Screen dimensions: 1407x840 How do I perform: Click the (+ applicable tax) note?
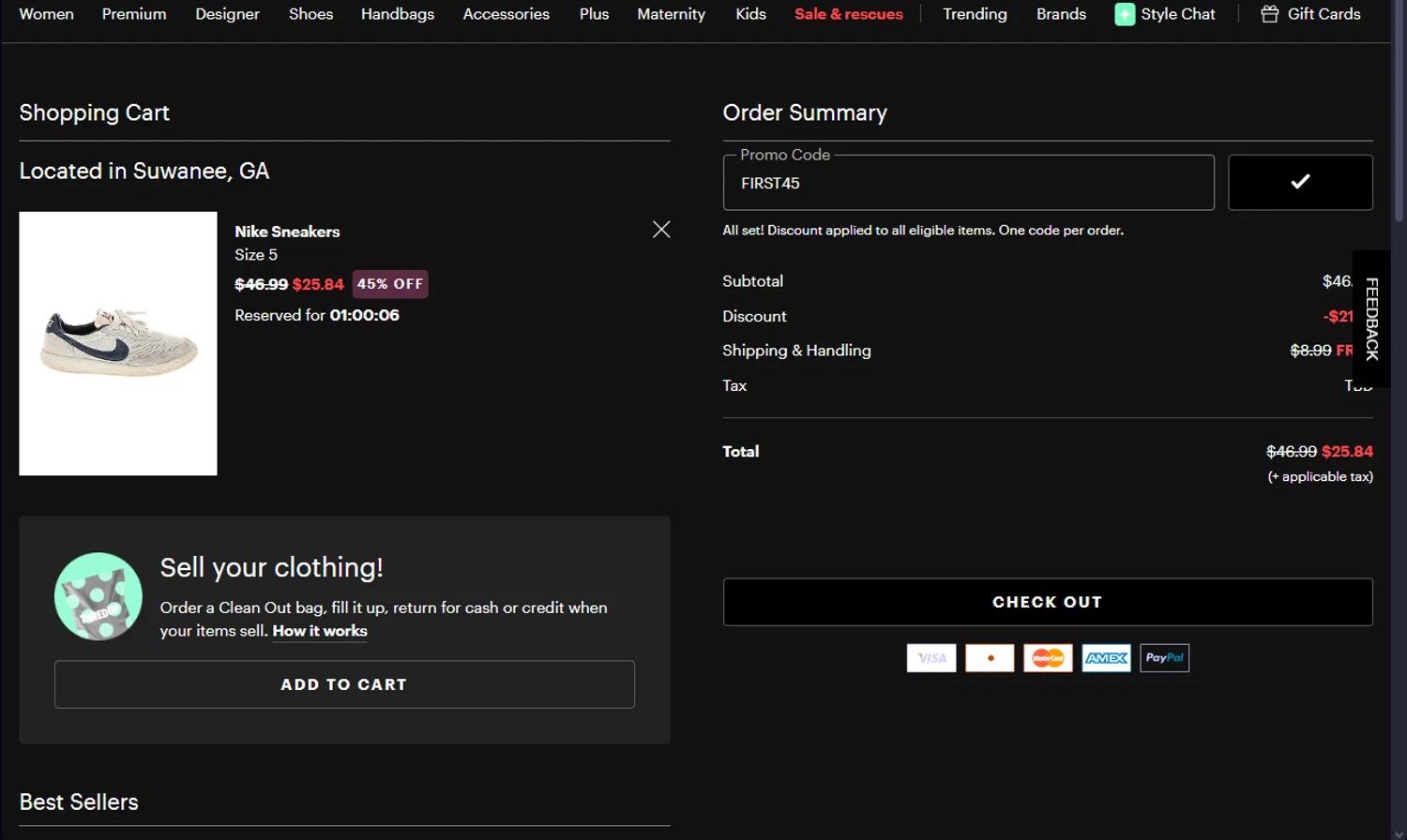pos(1320,476)
